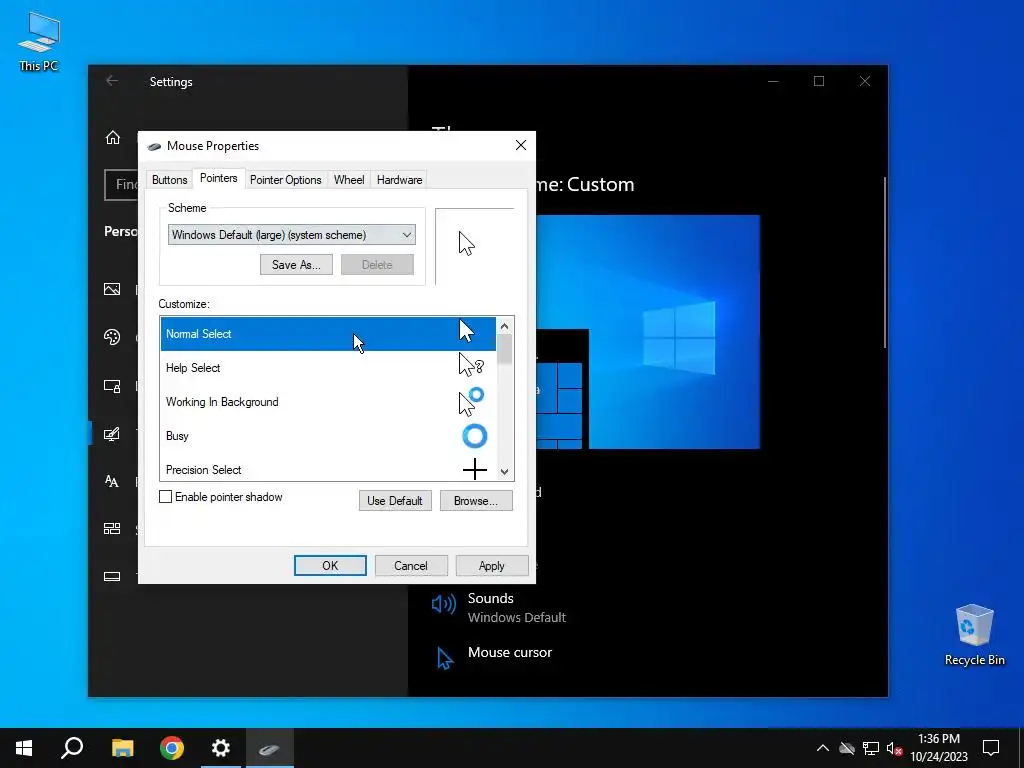Click the Customize list scrollbar thumb
Viewport: 1024px width, 768px height.
(504, 349)
